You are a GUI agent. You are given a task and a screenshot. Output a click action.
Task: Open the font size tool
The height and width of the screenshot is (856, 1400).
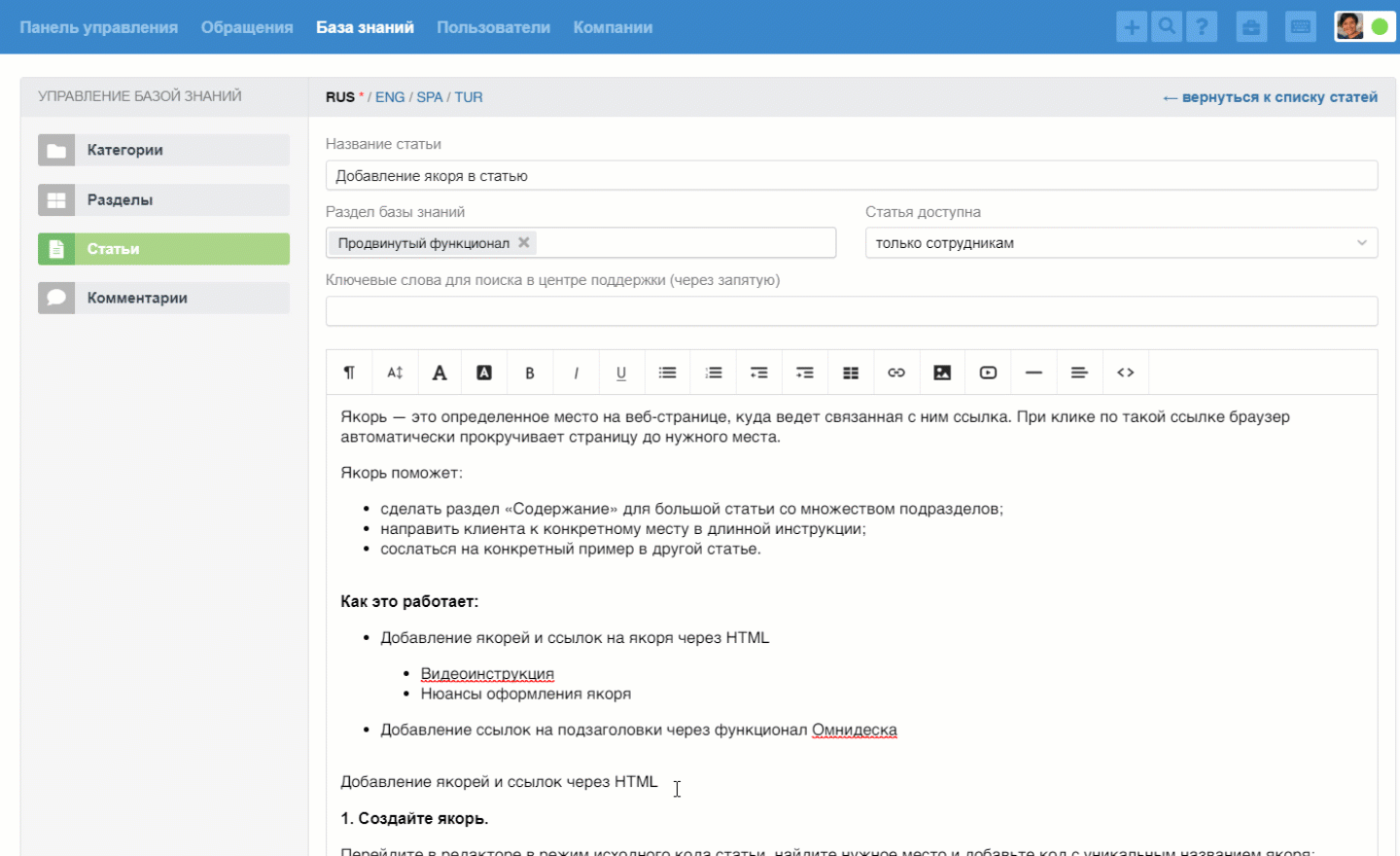[x=395, y=373]
